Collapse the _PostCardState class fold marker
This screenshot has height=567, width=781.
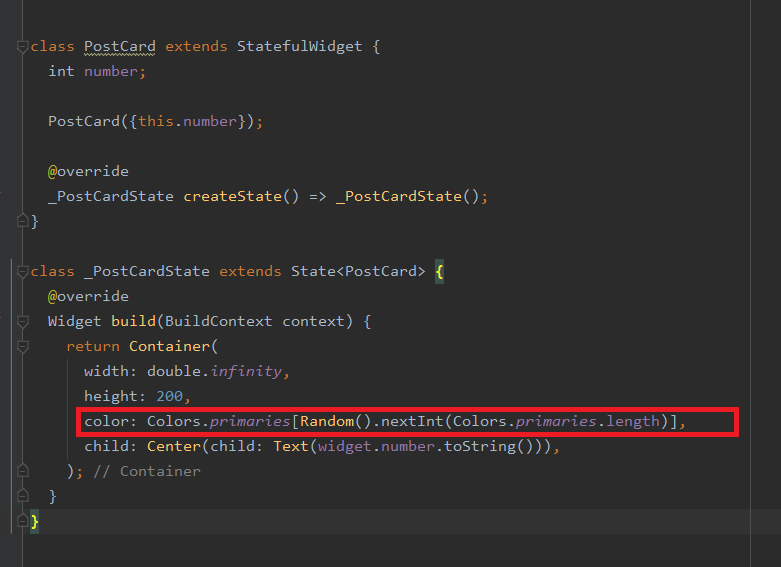[x=22, y=272]
